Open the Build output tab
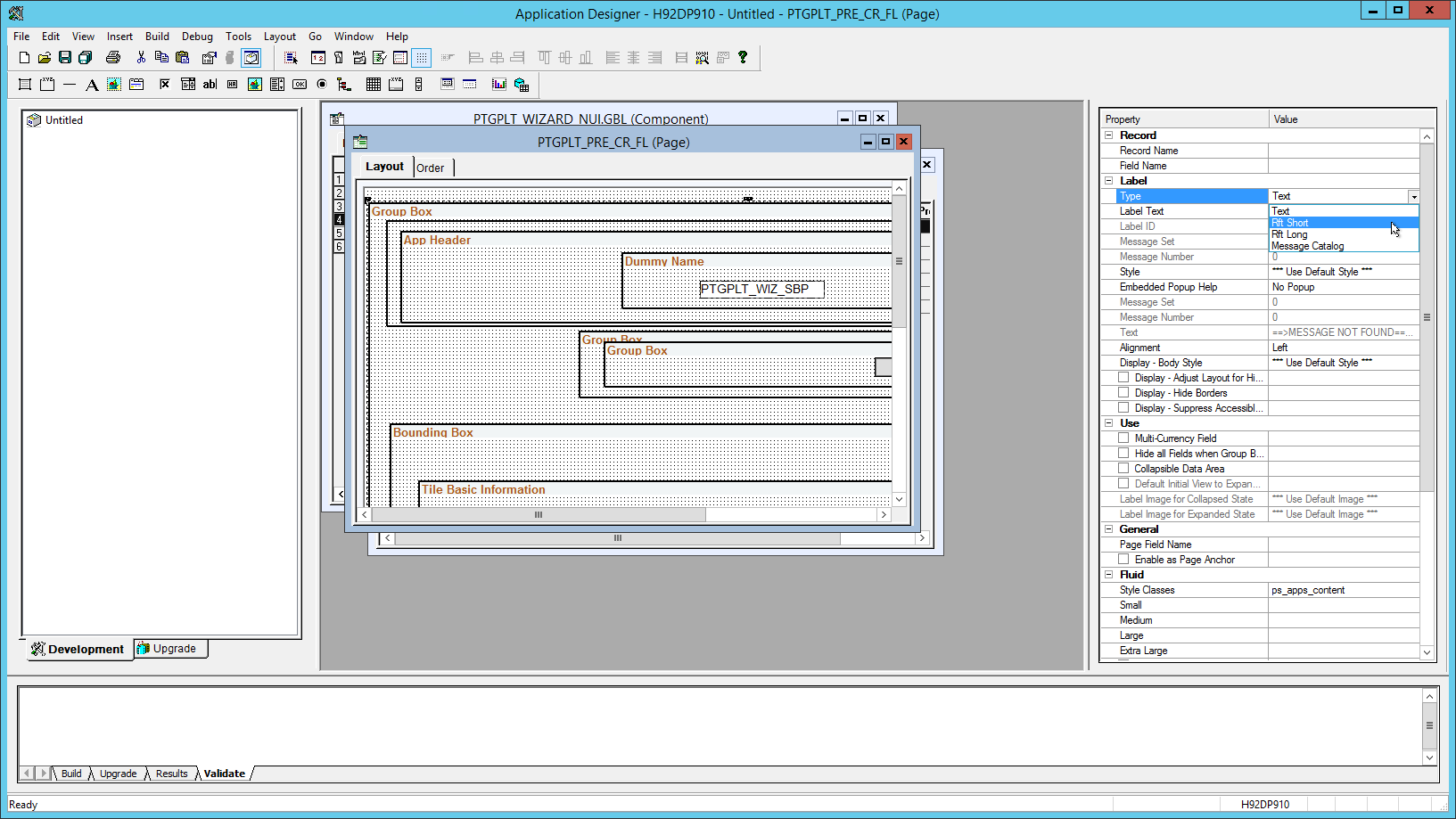 pos(71,774)
